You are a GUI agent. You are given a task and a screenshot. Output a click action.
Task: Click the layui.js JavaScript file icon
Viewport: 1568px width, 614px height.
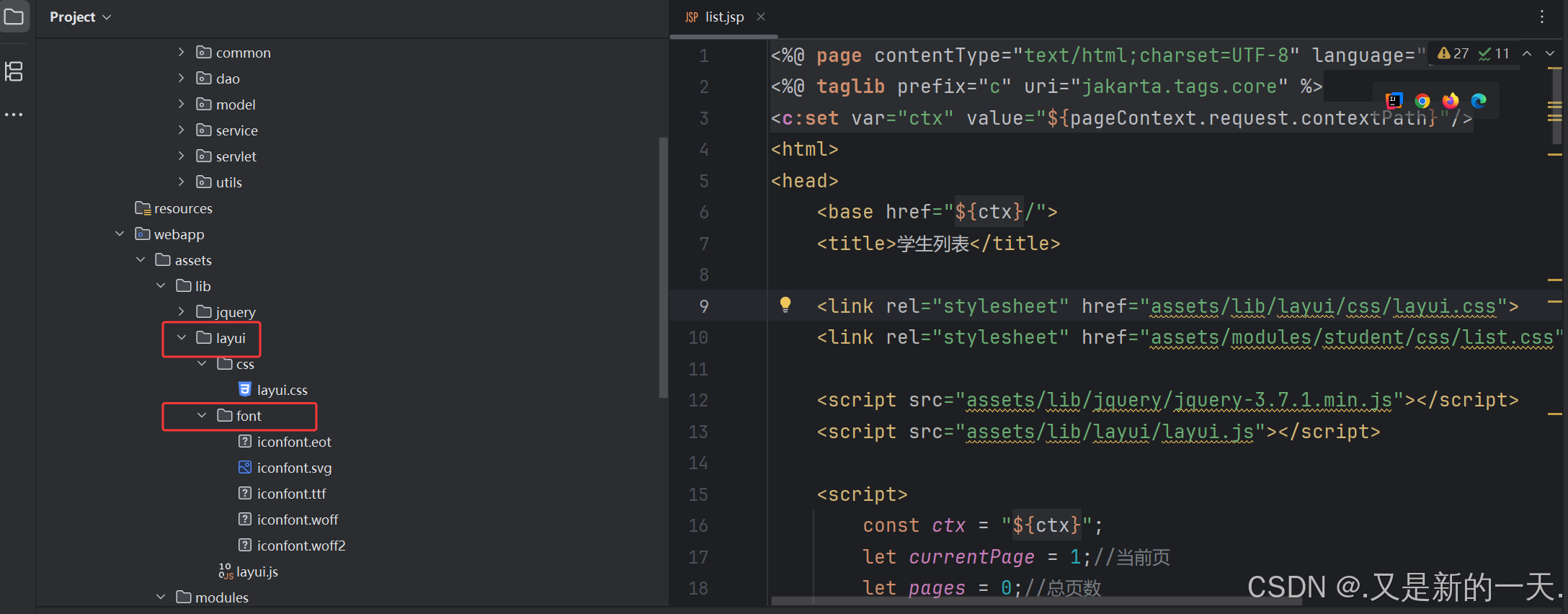[x=226, y=571]
